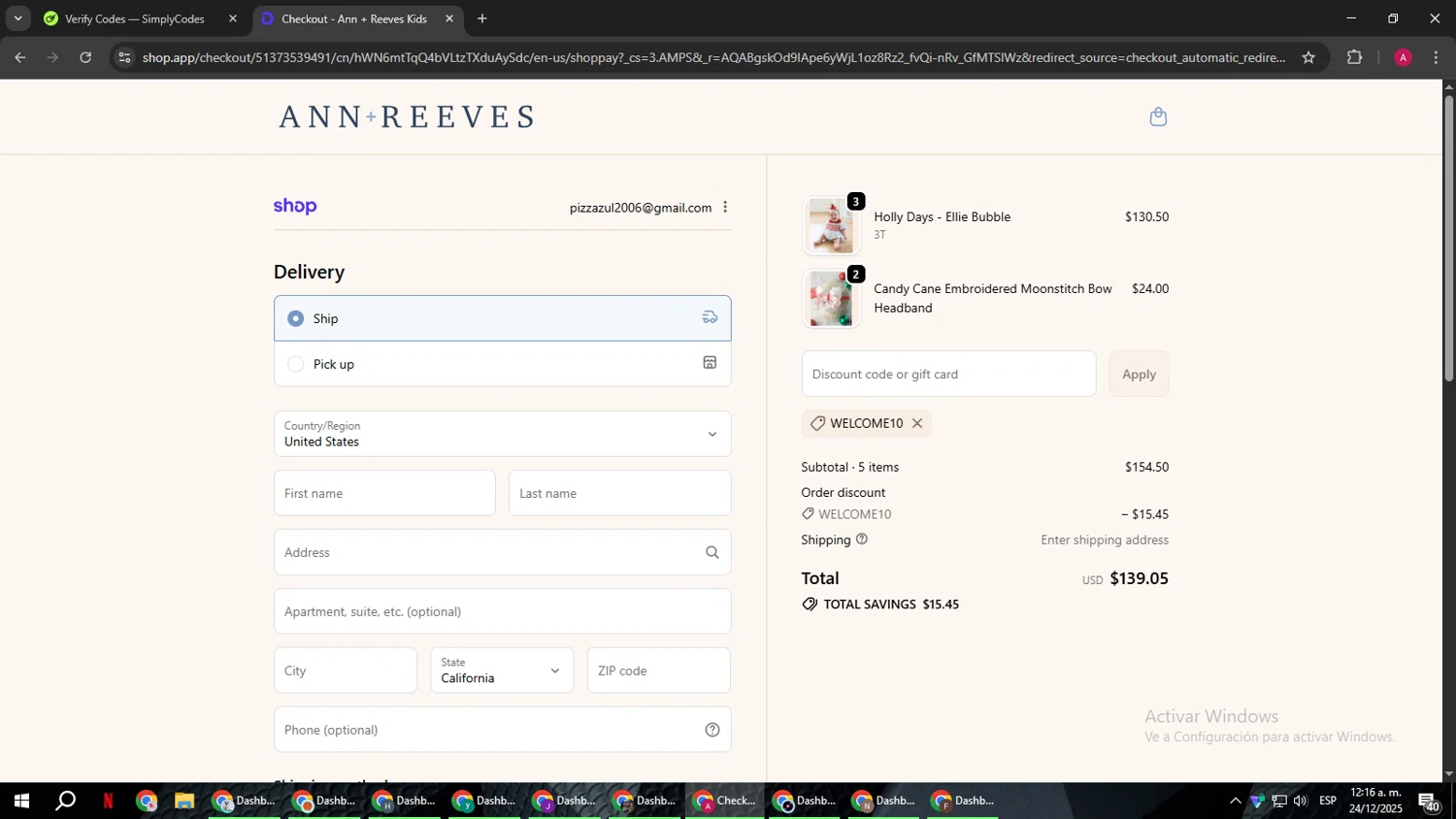Click the Ann+Reeves store logo
1456x819 pixels.
coord(407,116)
